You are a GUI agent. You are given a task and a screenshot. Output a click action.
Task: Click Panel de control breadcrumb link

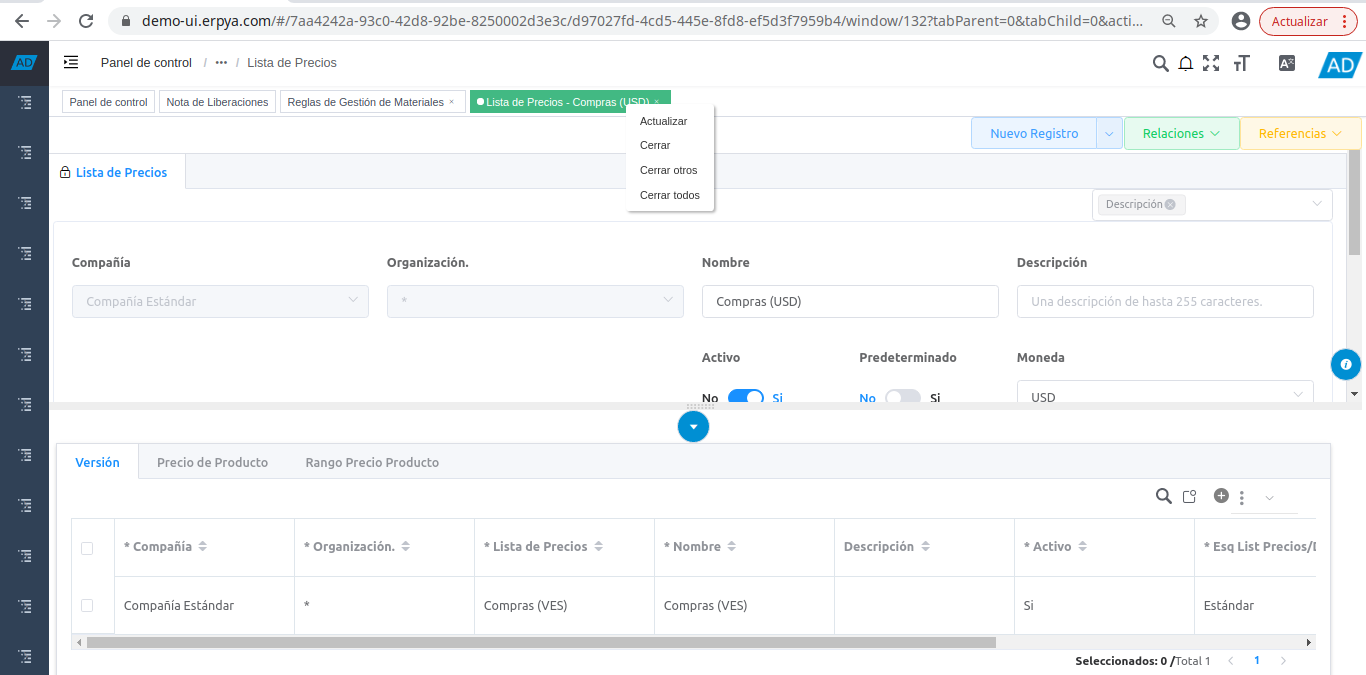coord(146,63)
